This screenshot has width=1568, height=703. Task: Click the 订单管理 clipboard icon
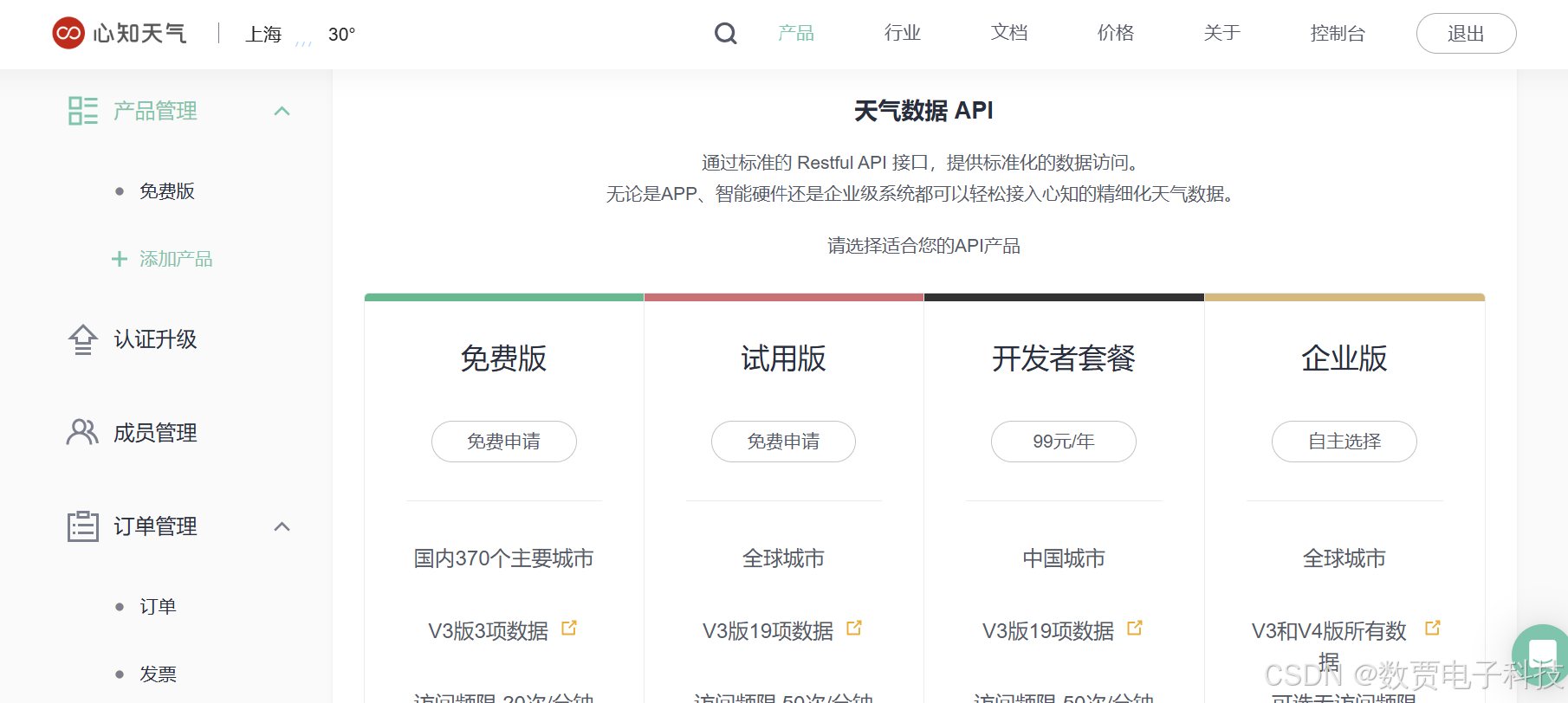(83, 526)
